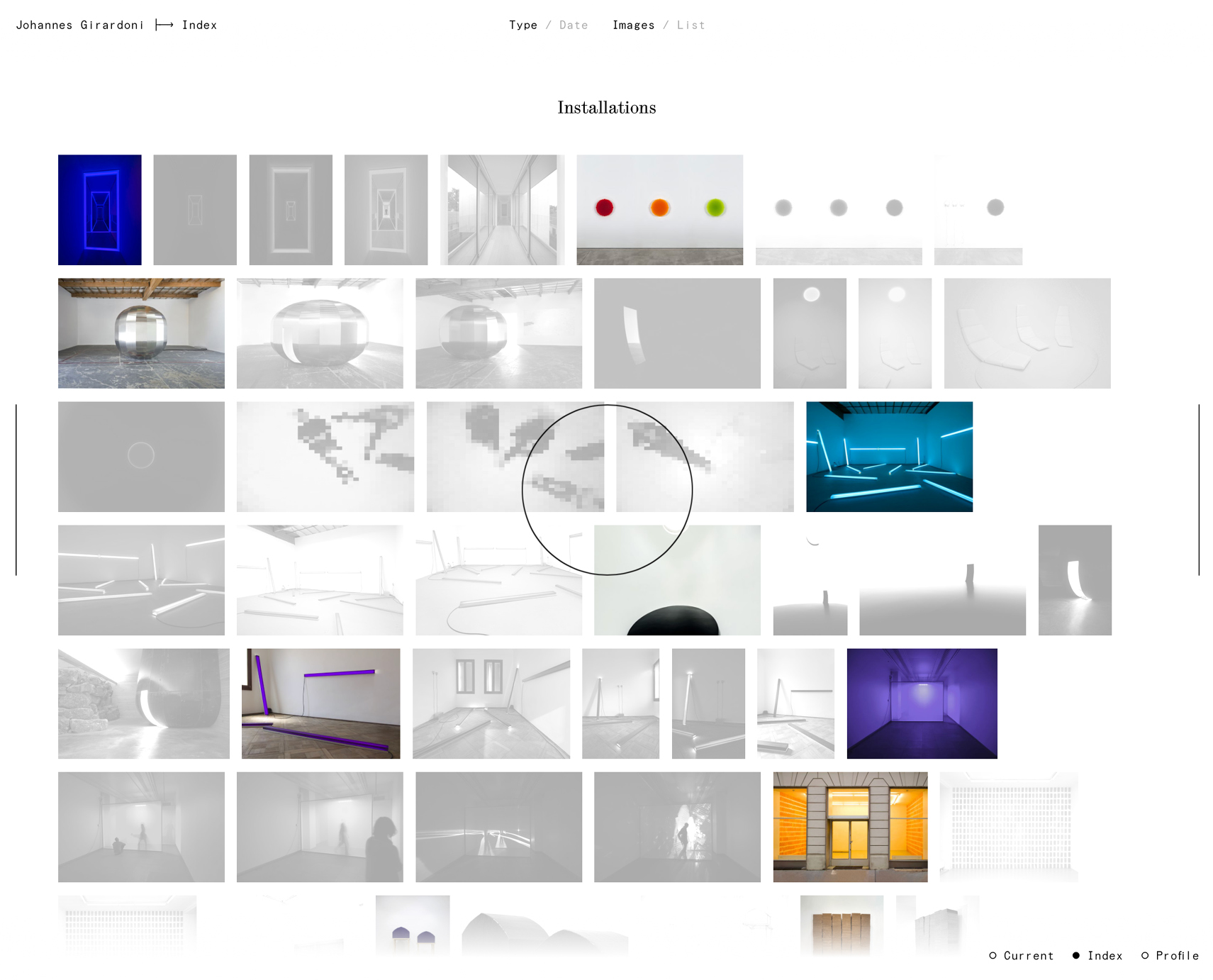1213x980 pixels.
Task: Click the Installations section heading
Action: (607, 107)
